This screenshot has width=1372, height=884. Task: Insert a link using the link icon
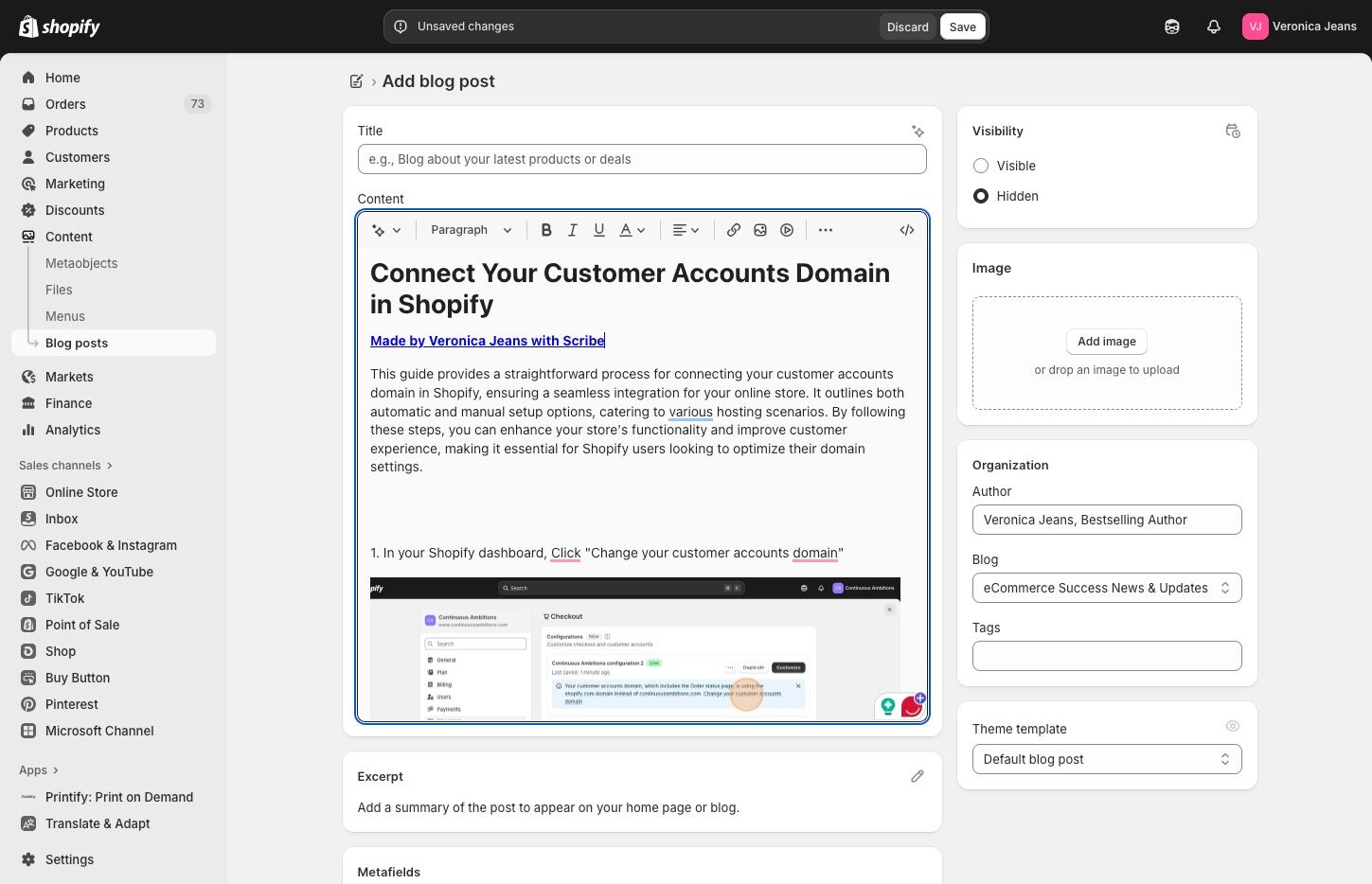coord(733,230)
